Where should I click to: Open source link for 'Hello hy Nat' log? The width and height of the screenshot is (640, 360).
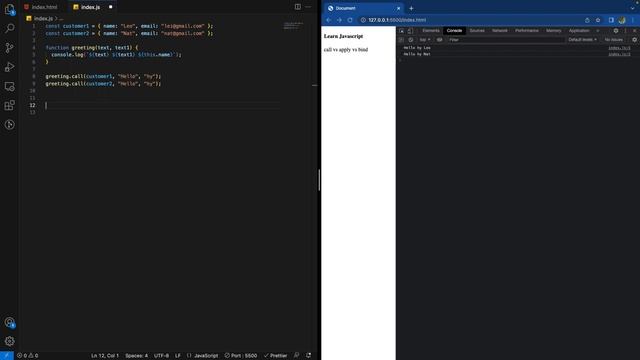tap(619, 54)
